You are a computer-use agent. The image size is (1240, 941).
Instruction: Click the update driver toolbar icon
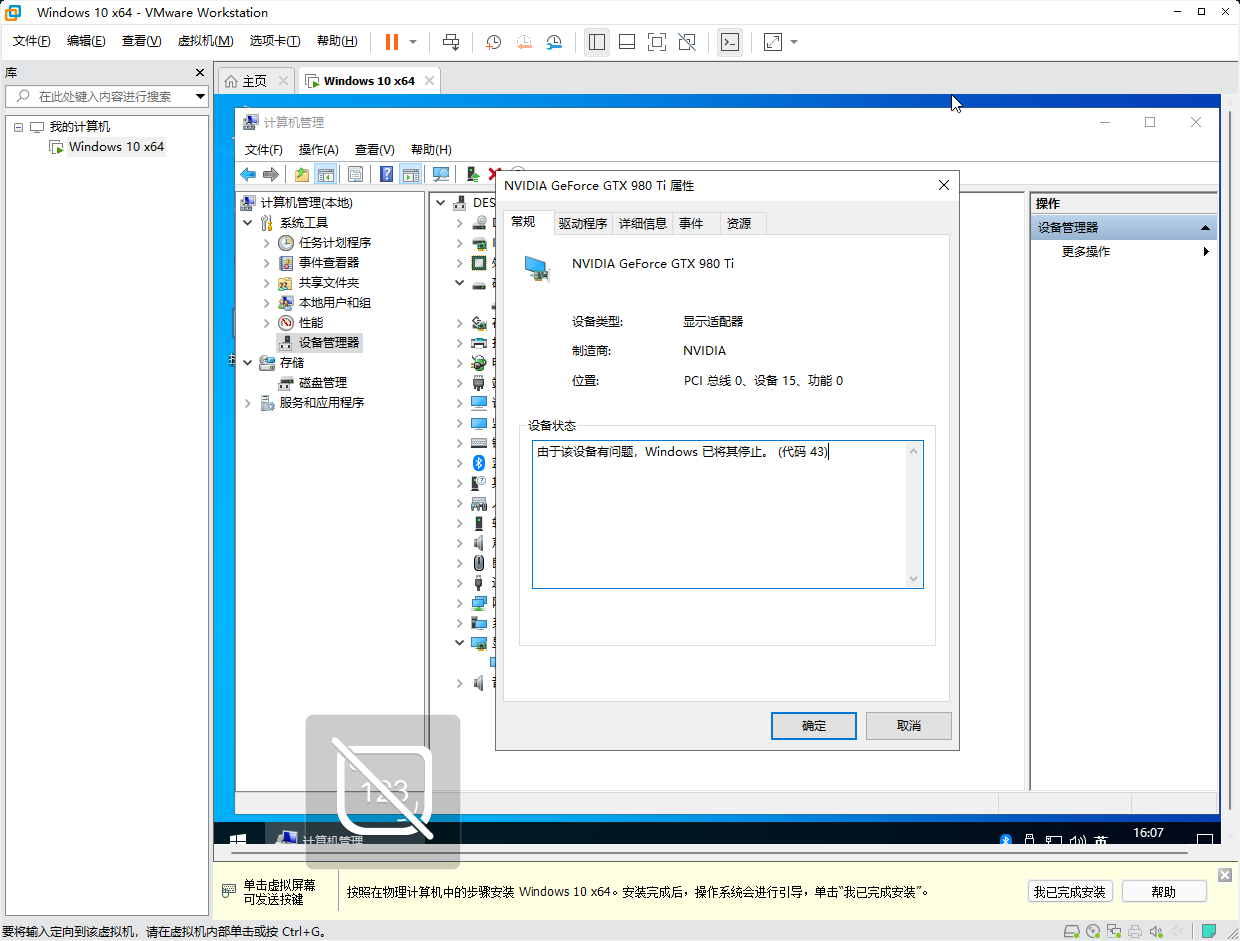click(x=473, y=174)
